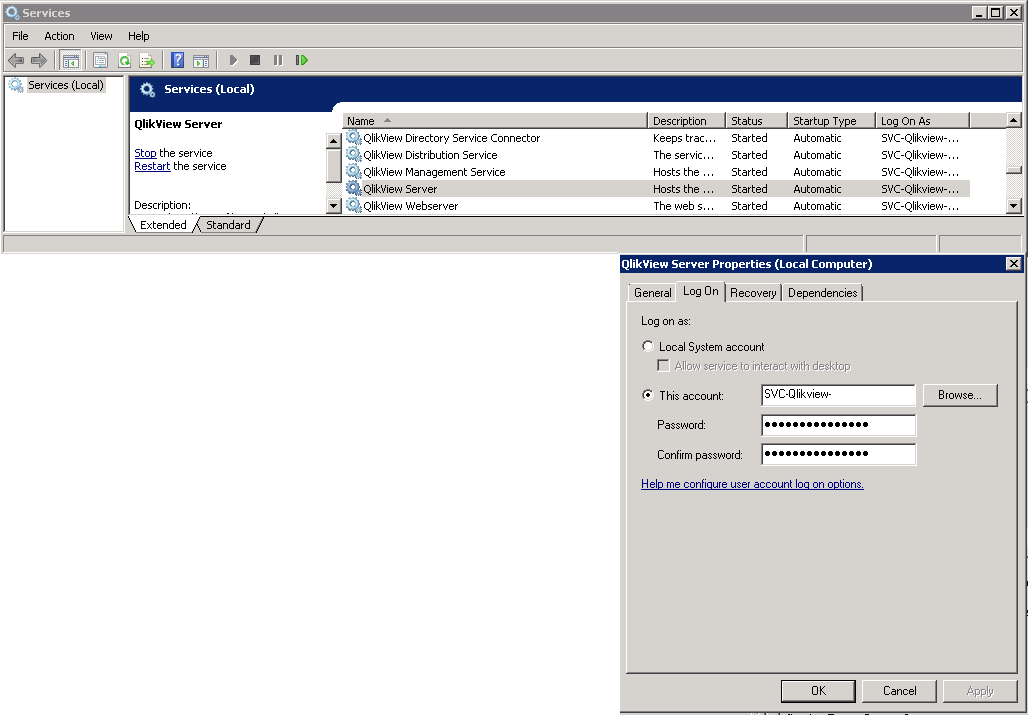
Task: Click service list scrollbar up arrow
Action: (x=1014, y=120)
